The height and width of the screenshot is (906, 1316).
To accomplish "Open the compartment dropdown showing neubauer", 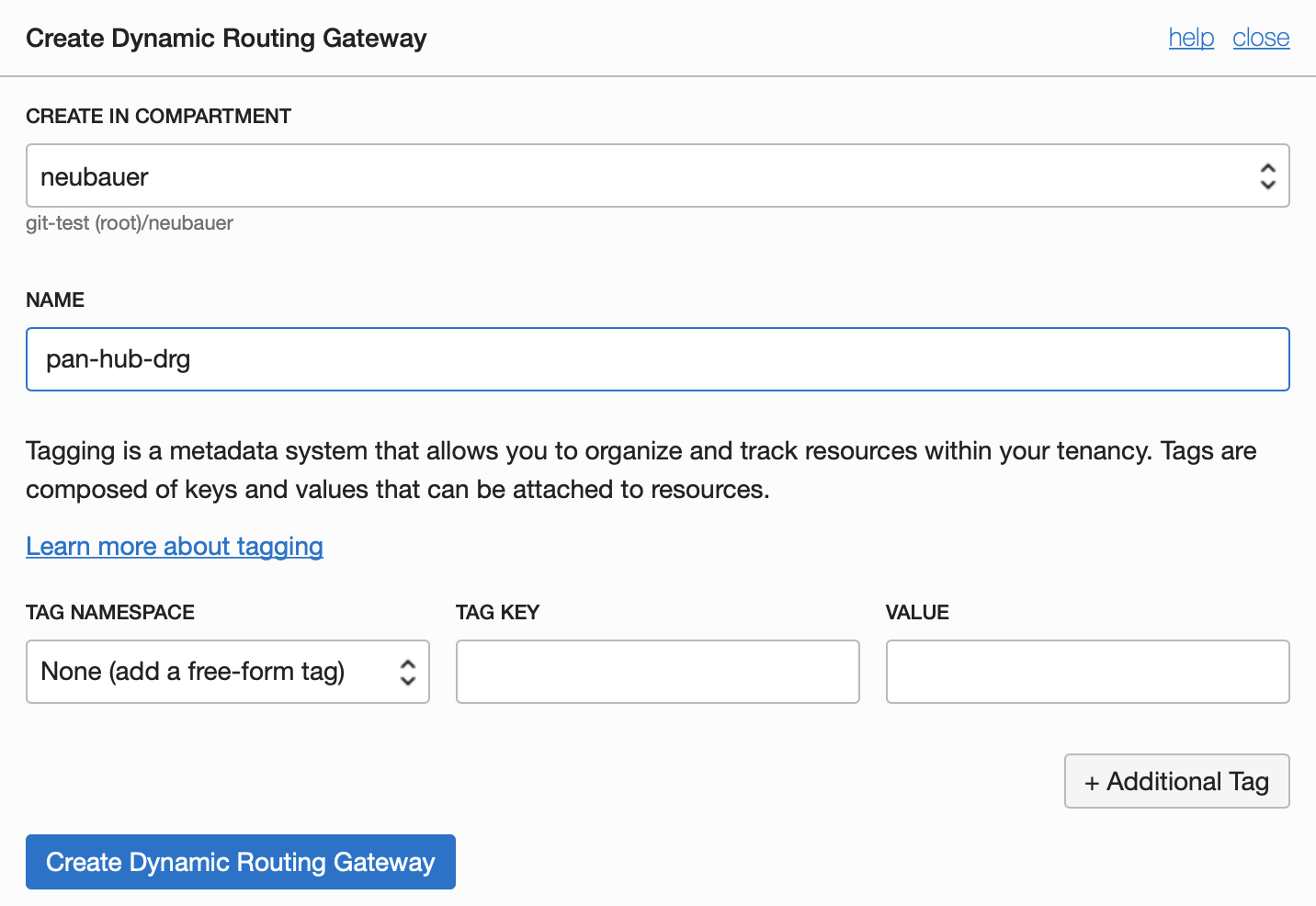I will click(x=643, y=176).
